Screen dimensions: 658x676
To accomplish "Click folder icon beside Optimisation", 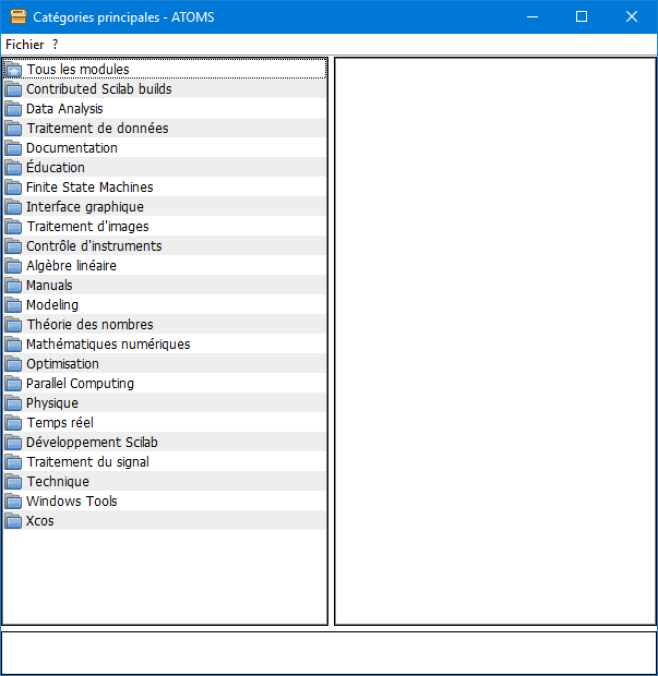I will tap(14, 364).
